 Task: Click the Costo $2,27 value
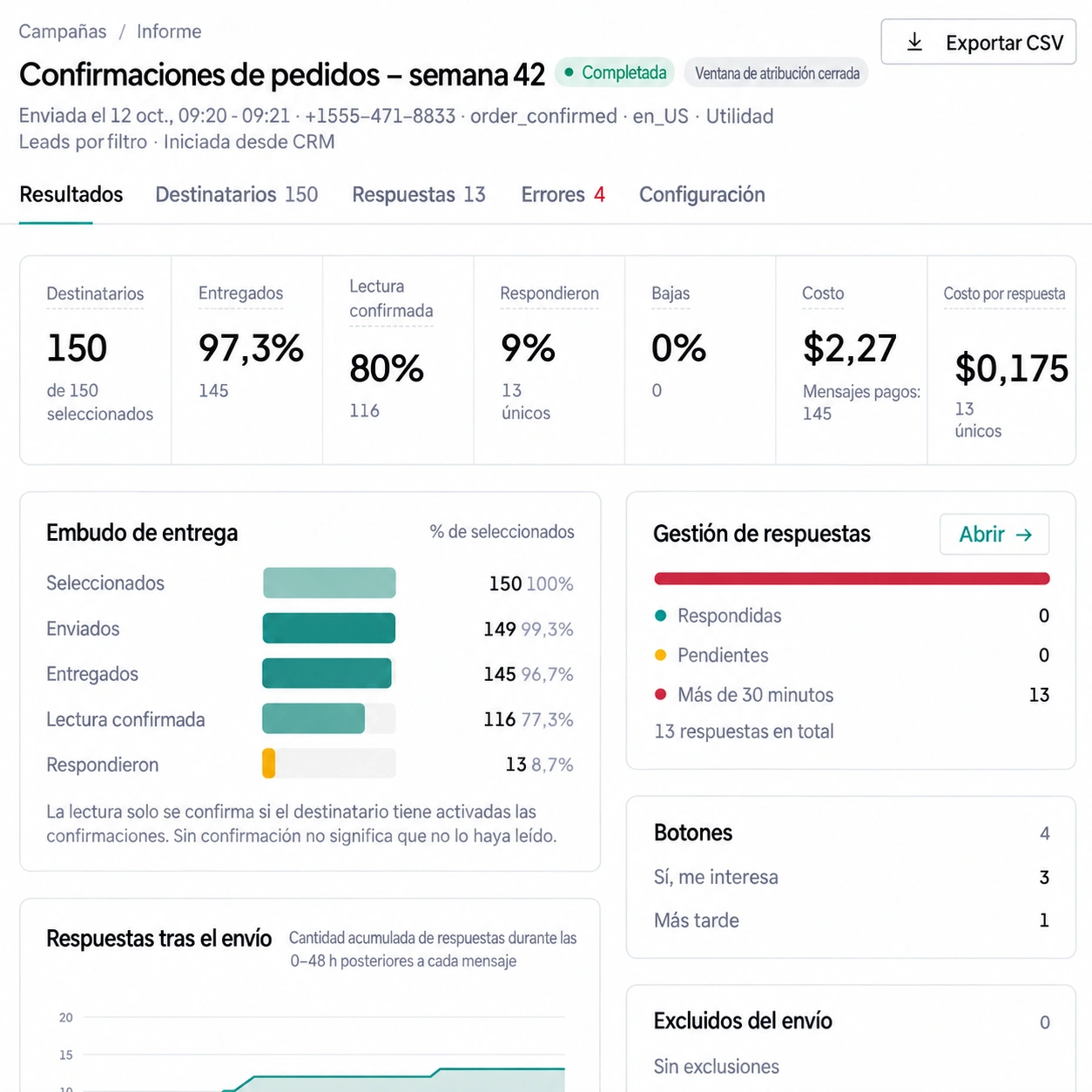point(849,348)
